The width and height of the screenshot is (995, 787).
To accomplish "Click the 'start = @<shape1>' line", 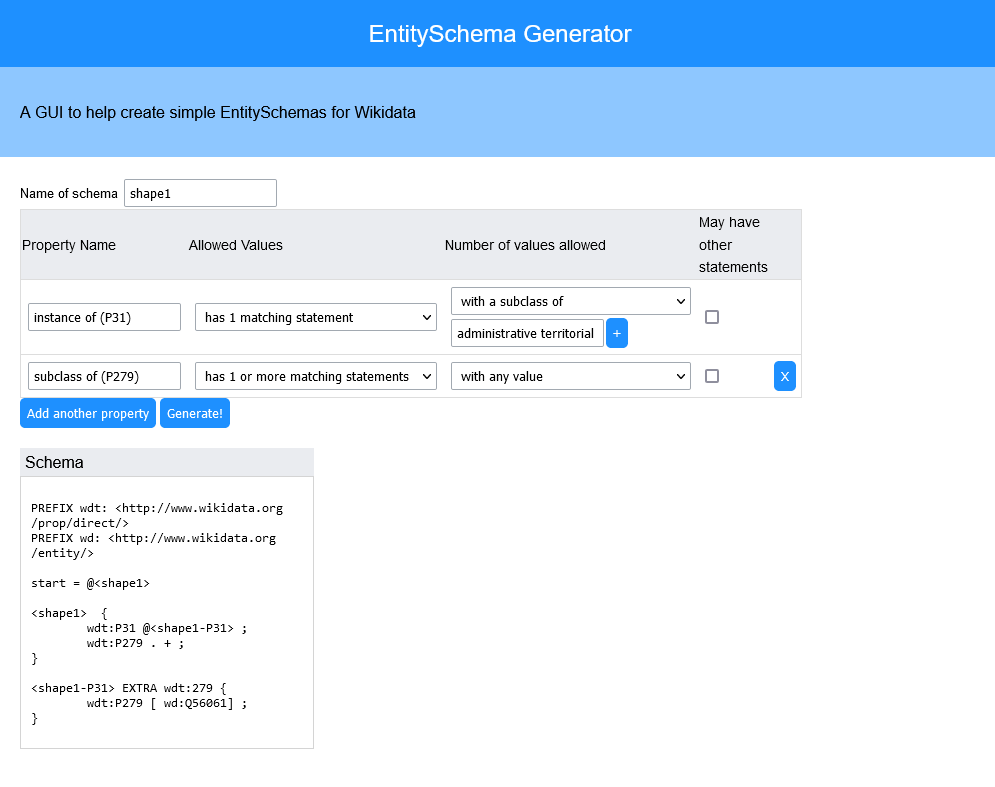I will [90, 583].
